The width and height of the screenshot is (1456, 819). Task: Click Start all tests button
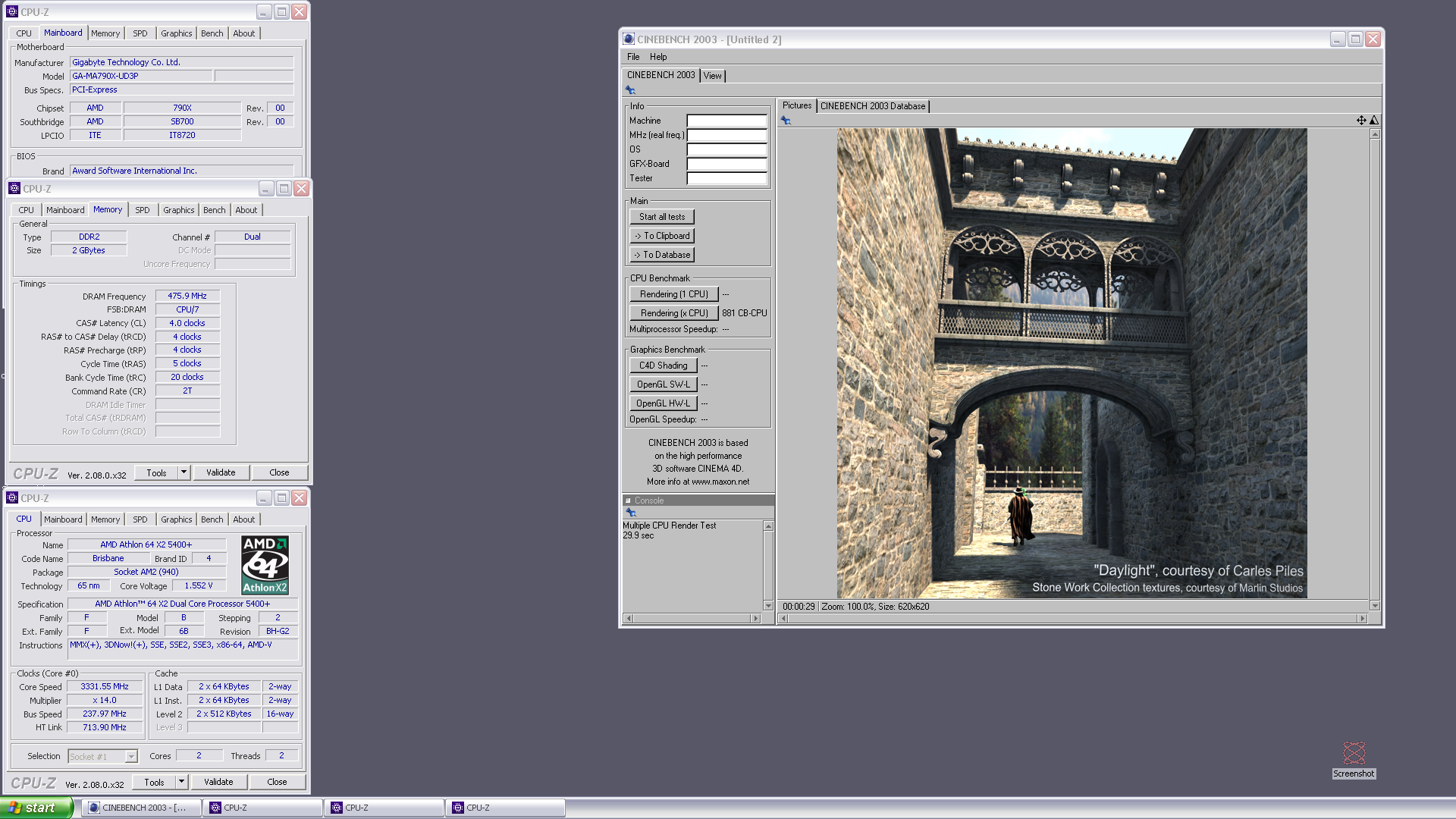[x=662, y=217]
